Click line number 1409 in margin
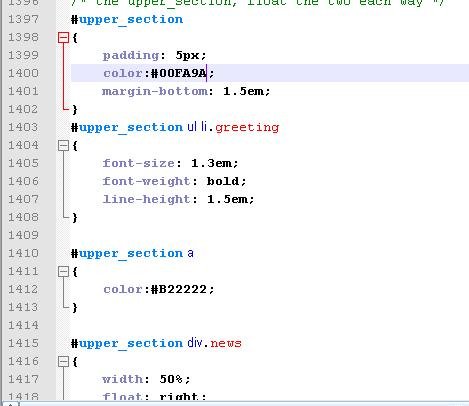Viewport: 469px width, 406px height. pyautogui.click(x=23, y=235)
